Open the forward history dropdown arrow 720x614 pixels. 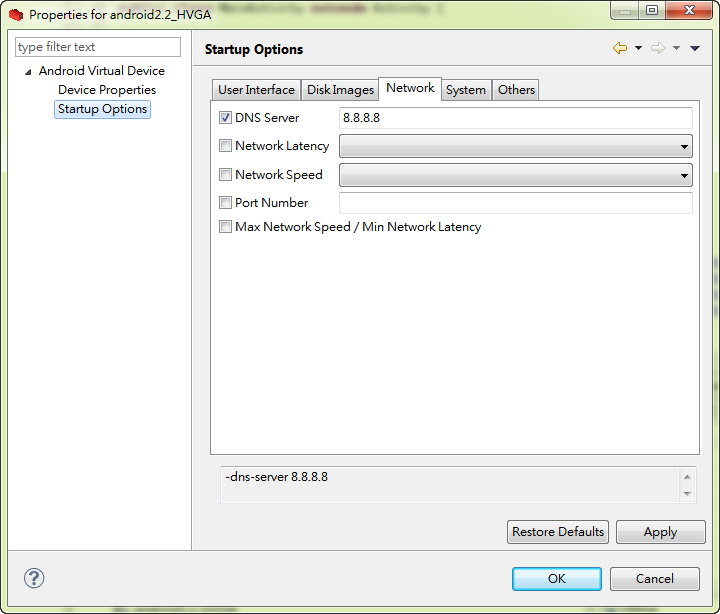(676, 48)
